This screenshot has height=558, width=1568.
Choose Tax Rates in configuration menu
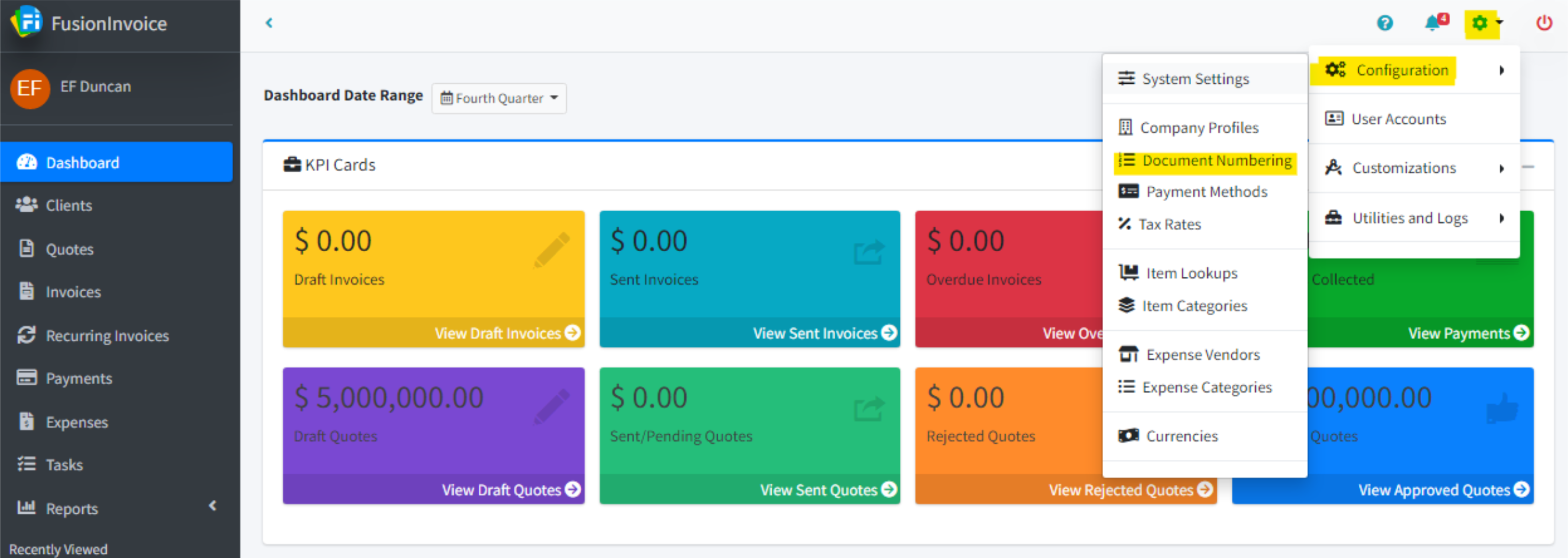pyautogui.click(x=1169, y=225)
